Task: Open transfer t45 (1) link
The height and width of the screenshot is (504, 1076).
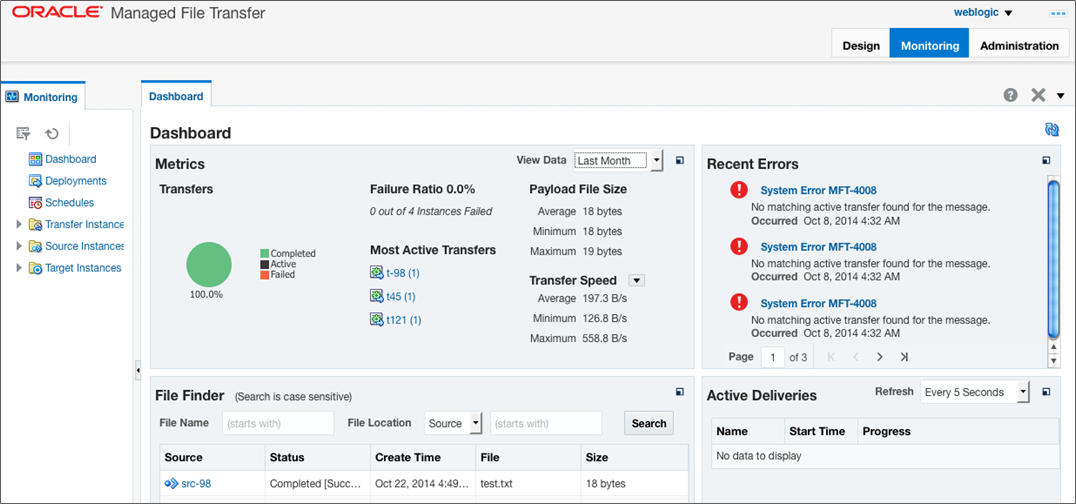Action: (x=401, y=297)
